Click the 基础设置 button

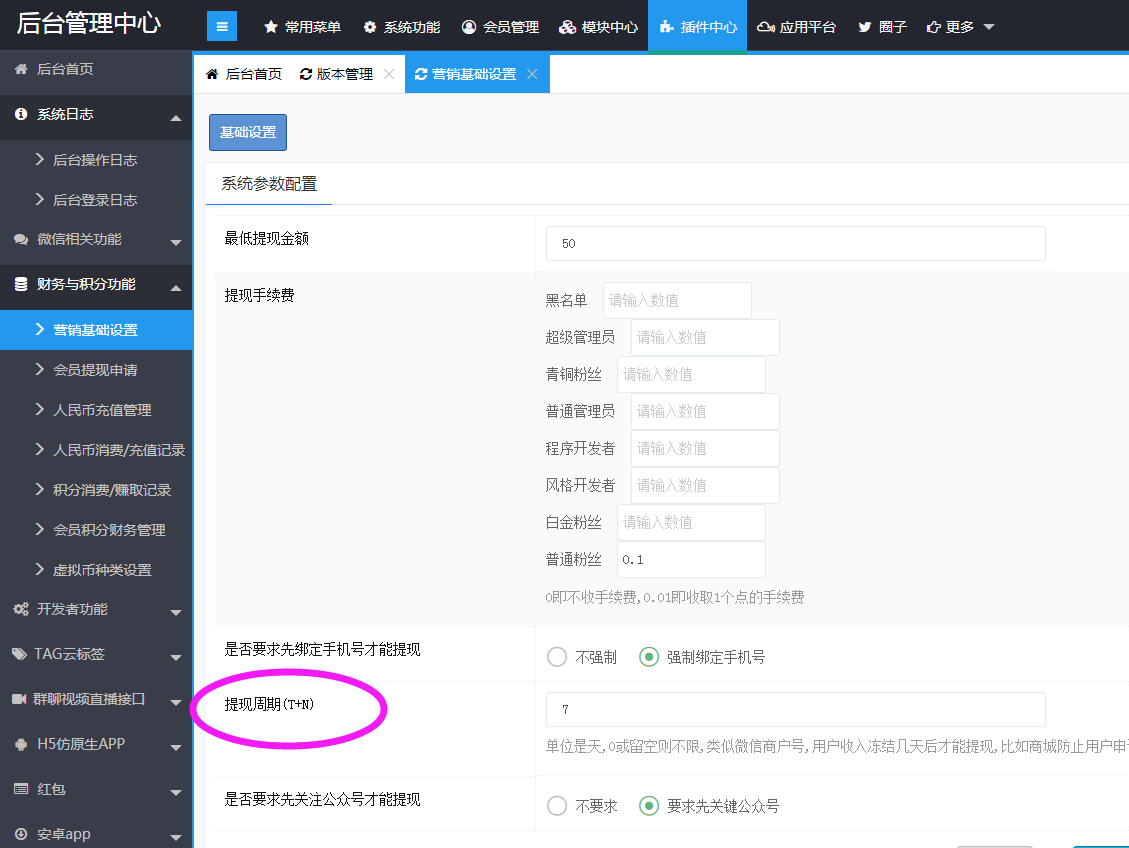pos(248,133)
